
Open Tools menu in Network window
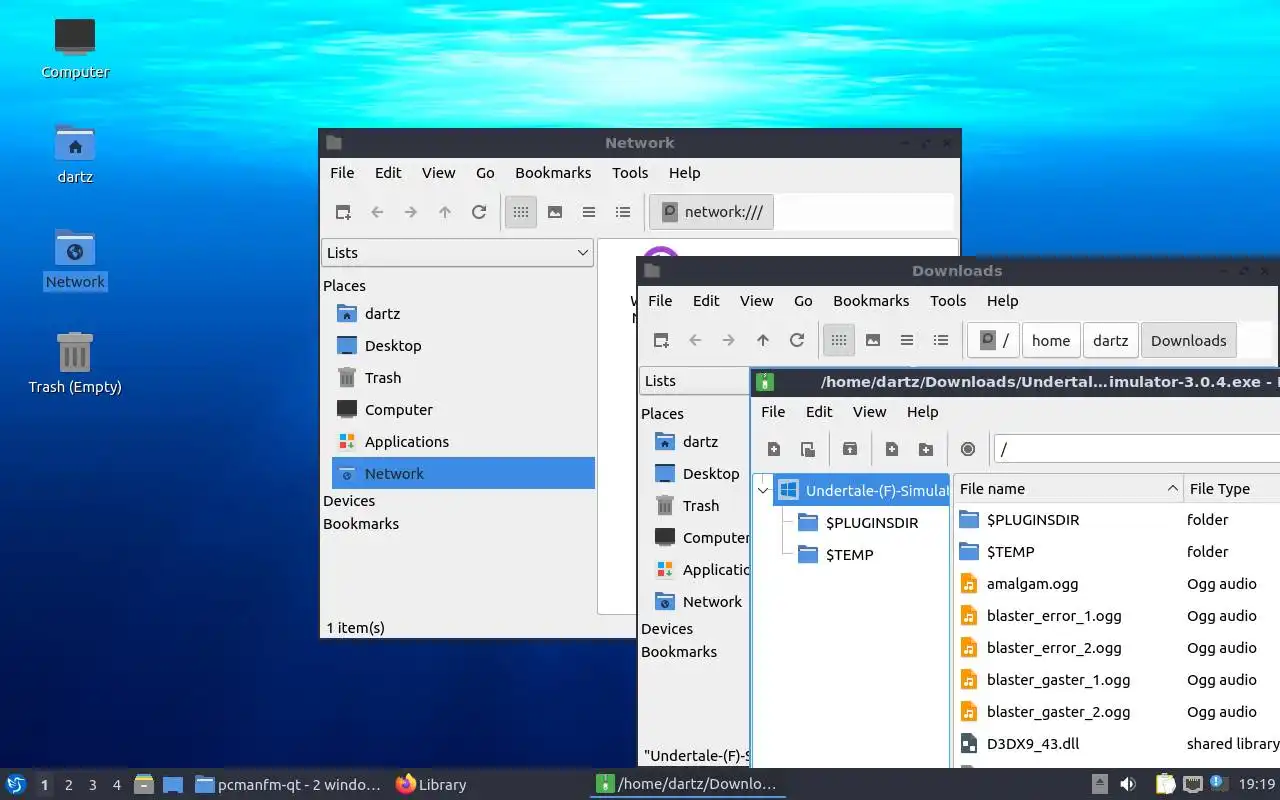(x=630, y=173)
